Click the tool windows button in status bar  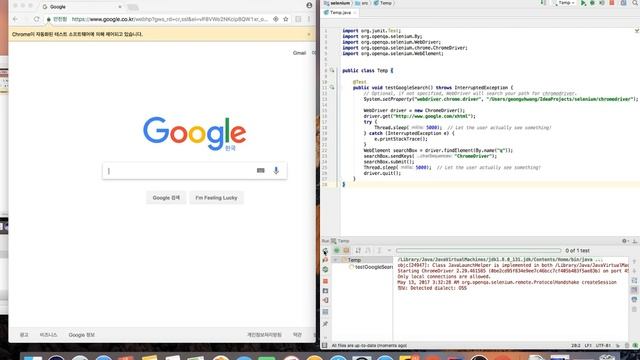324,345
